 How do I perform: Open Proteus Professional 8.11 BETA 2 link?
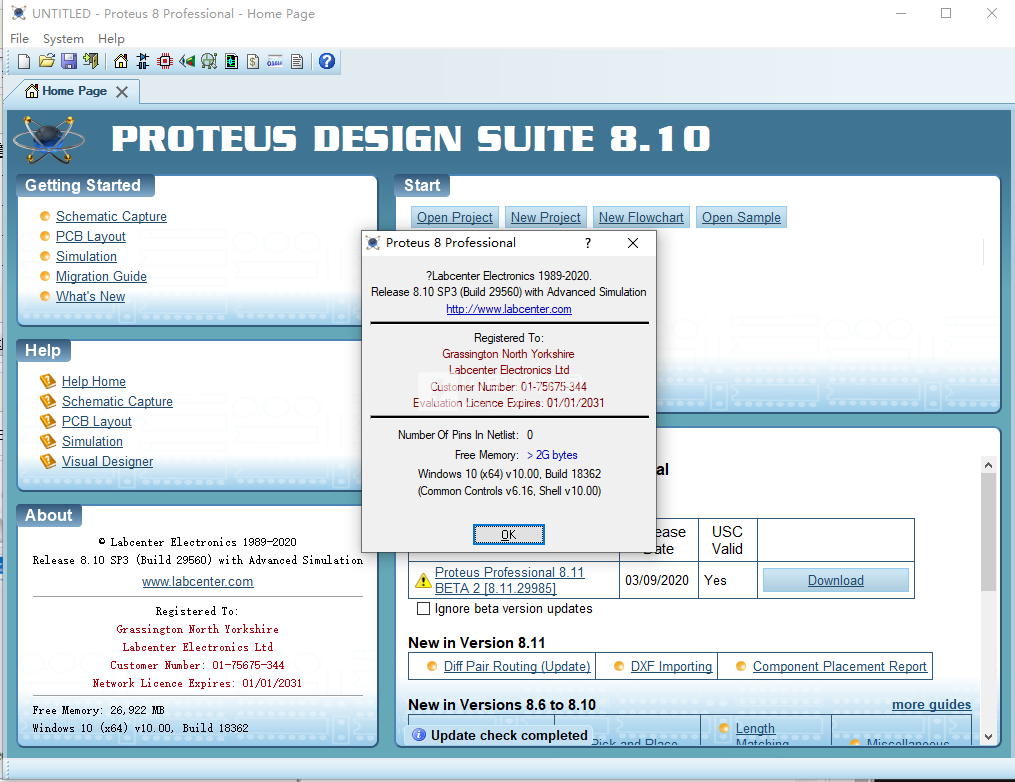pyautogui.click(x=509, y=580)
